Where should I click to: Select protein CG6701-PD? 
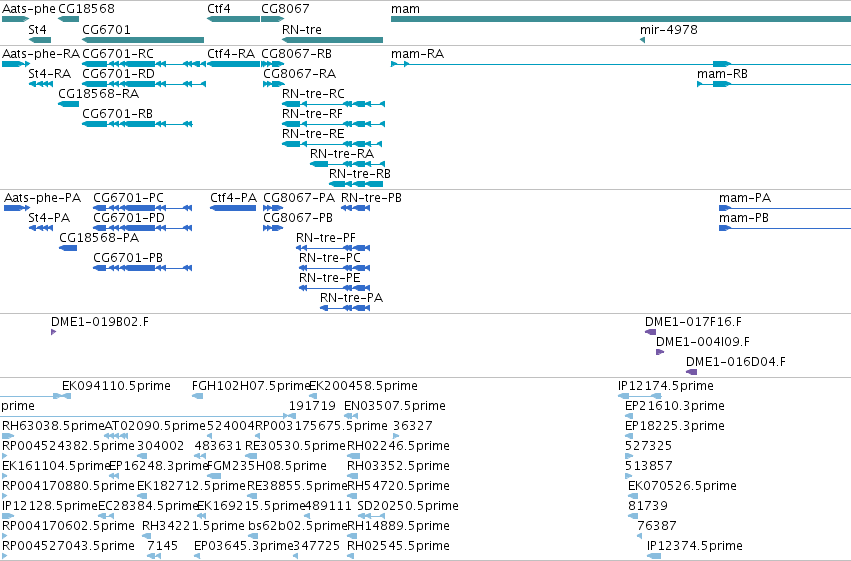[x=143, y=228]
